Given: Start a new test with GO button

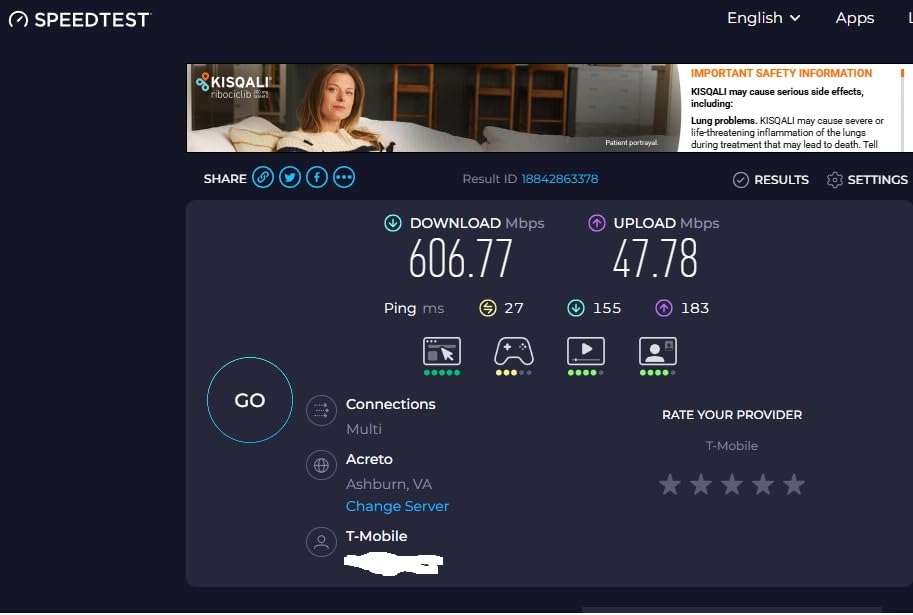Looking at the screenshot, I should [x=249, y=400].
